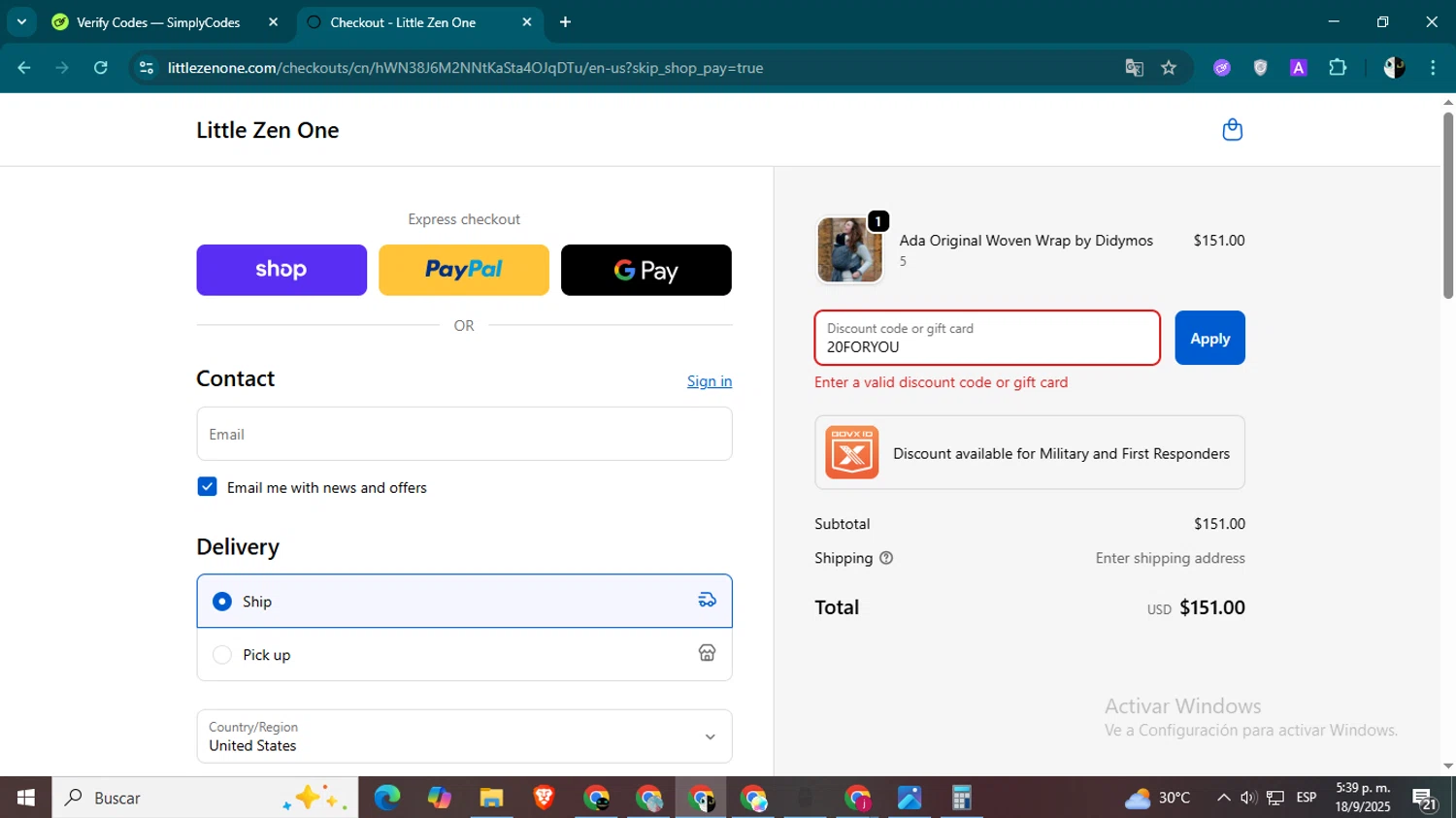Image resolution: width=1456 pixels, height=818 pixels.
Task: Click the Ada Original Woven Wrap product name
Action: click(1026, 241)
